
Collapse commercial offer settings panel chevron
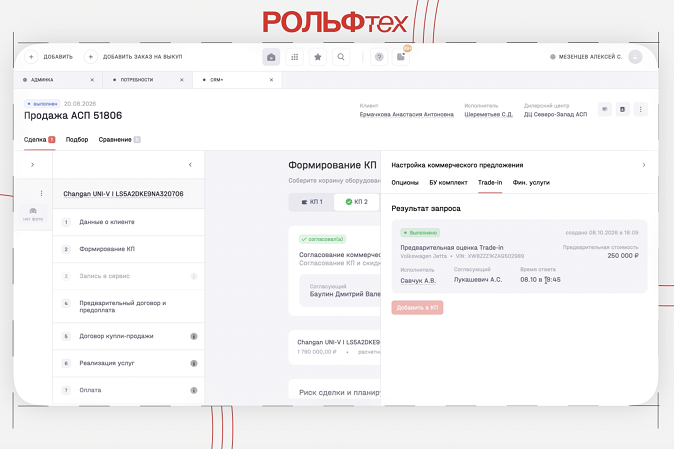click(643, 165)
